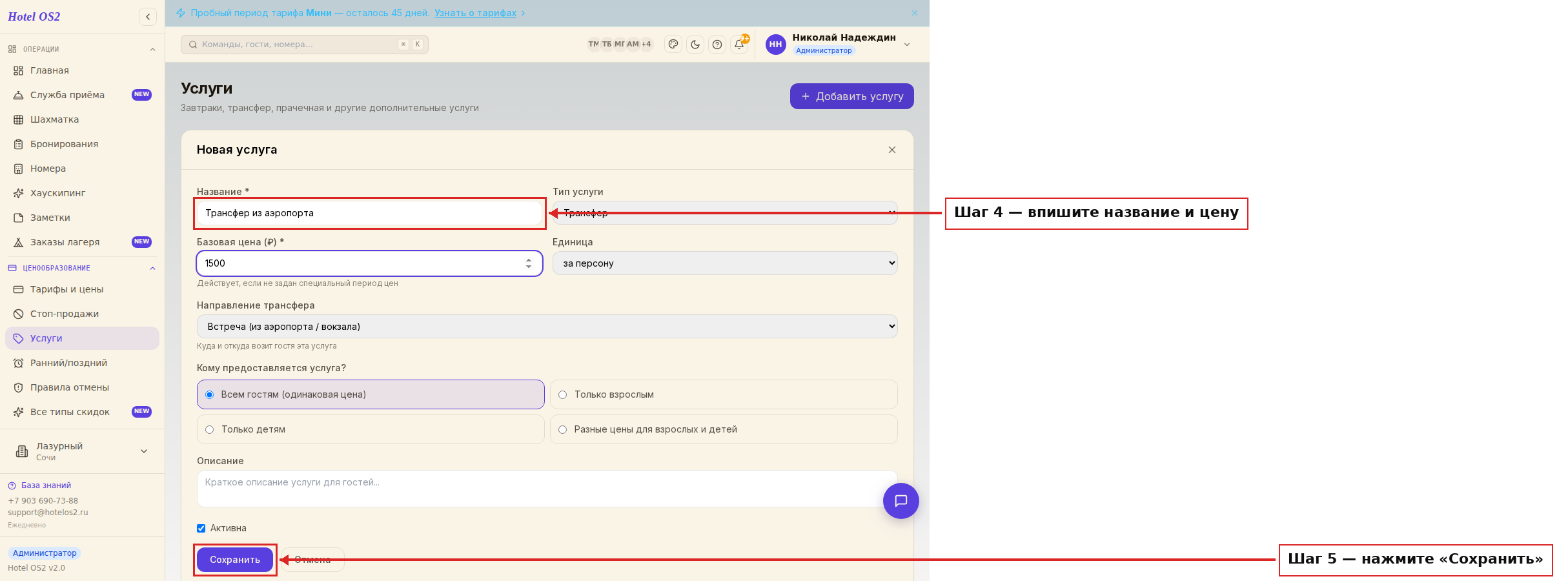Click the Хаускипинг sparkle icon in sidebar

coord(19,193)
